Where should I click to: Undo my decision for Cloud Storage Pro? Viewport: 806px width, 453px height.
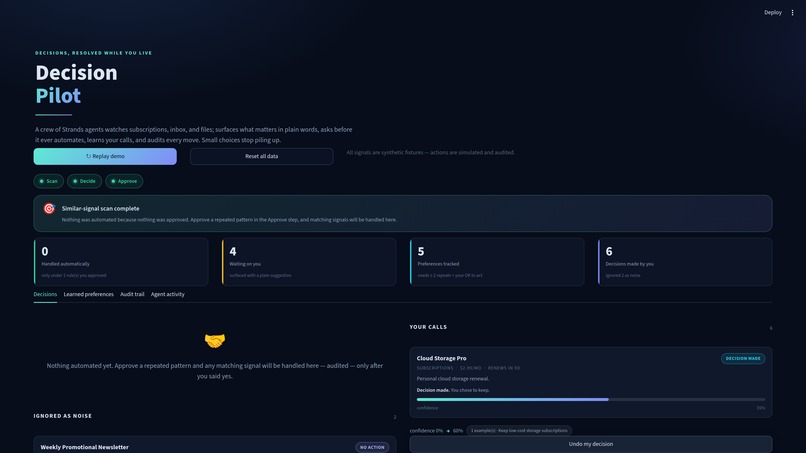(x=591, y=444)
